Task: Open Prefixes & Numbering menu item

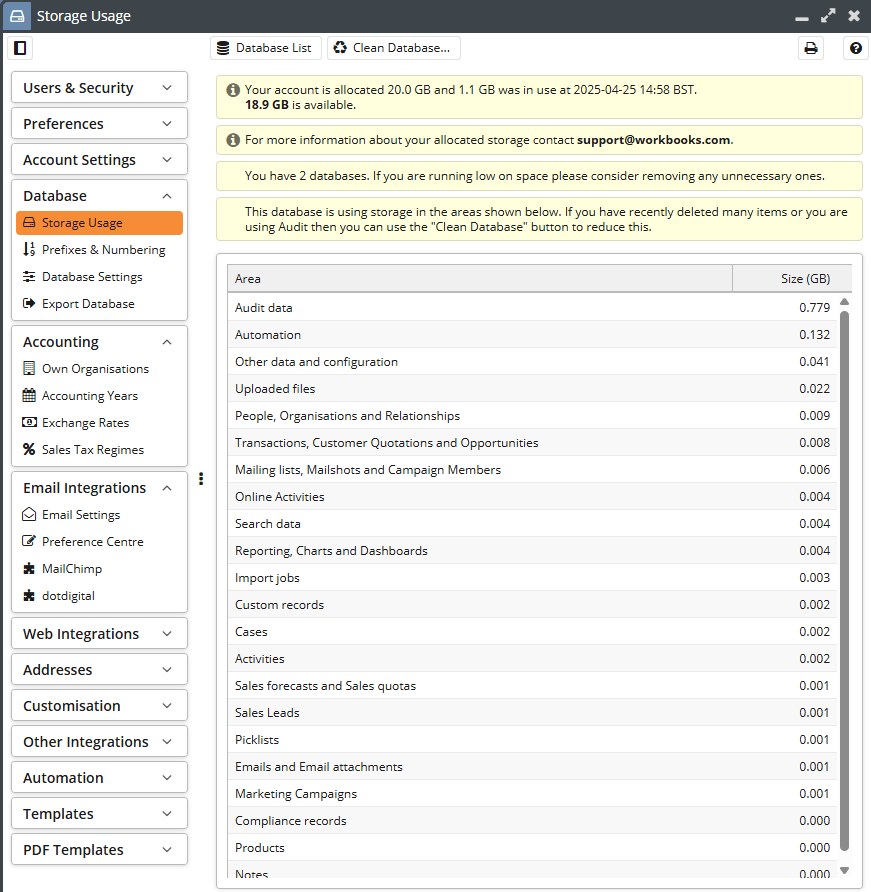Action: pos(100,249)
